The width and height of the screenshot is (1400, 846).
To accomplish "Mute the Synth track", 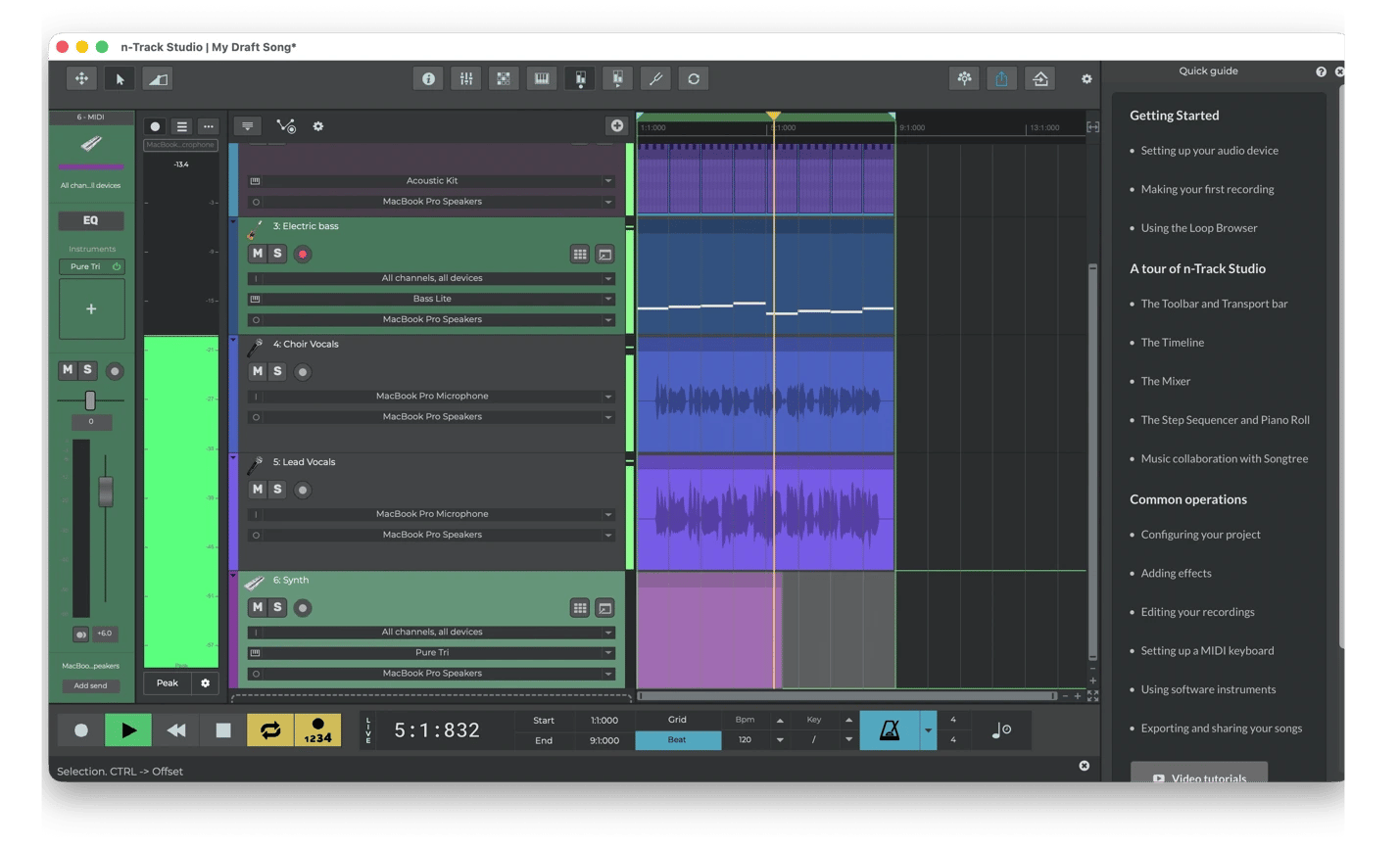I will coord(258,607).
